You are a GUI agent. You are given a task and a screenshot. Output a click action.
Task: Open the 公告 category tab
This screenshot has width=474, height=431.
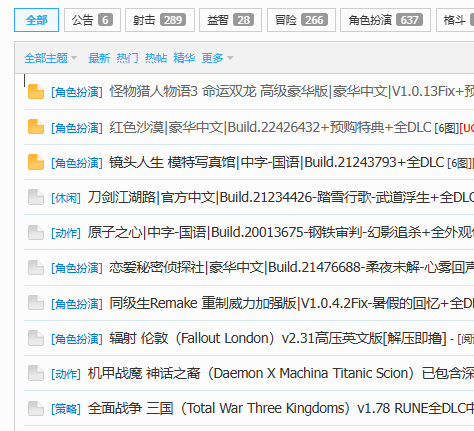pos(92,20)
